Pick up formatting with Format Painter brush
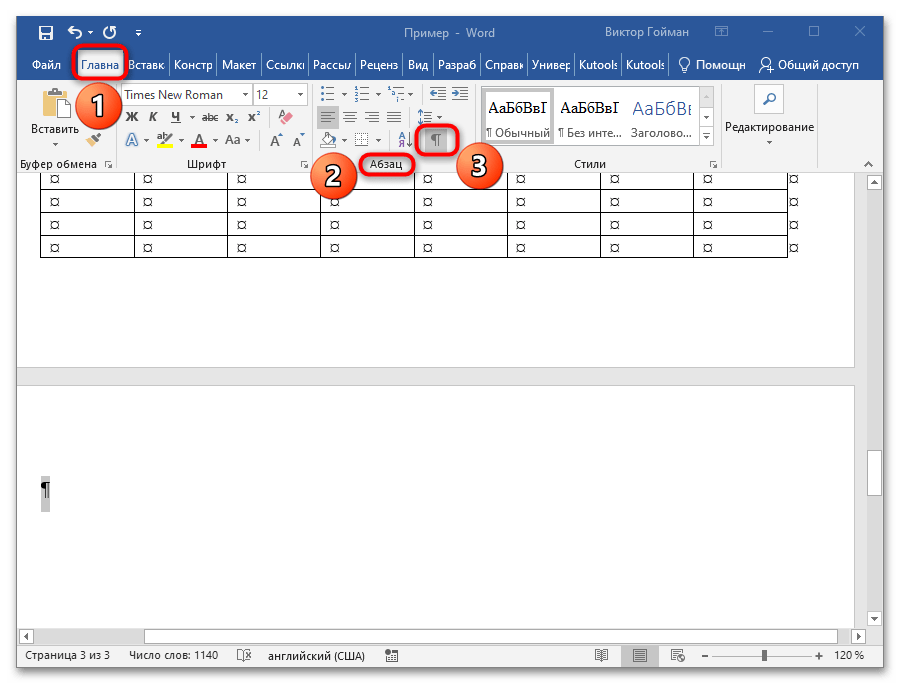 coord(94,139)
